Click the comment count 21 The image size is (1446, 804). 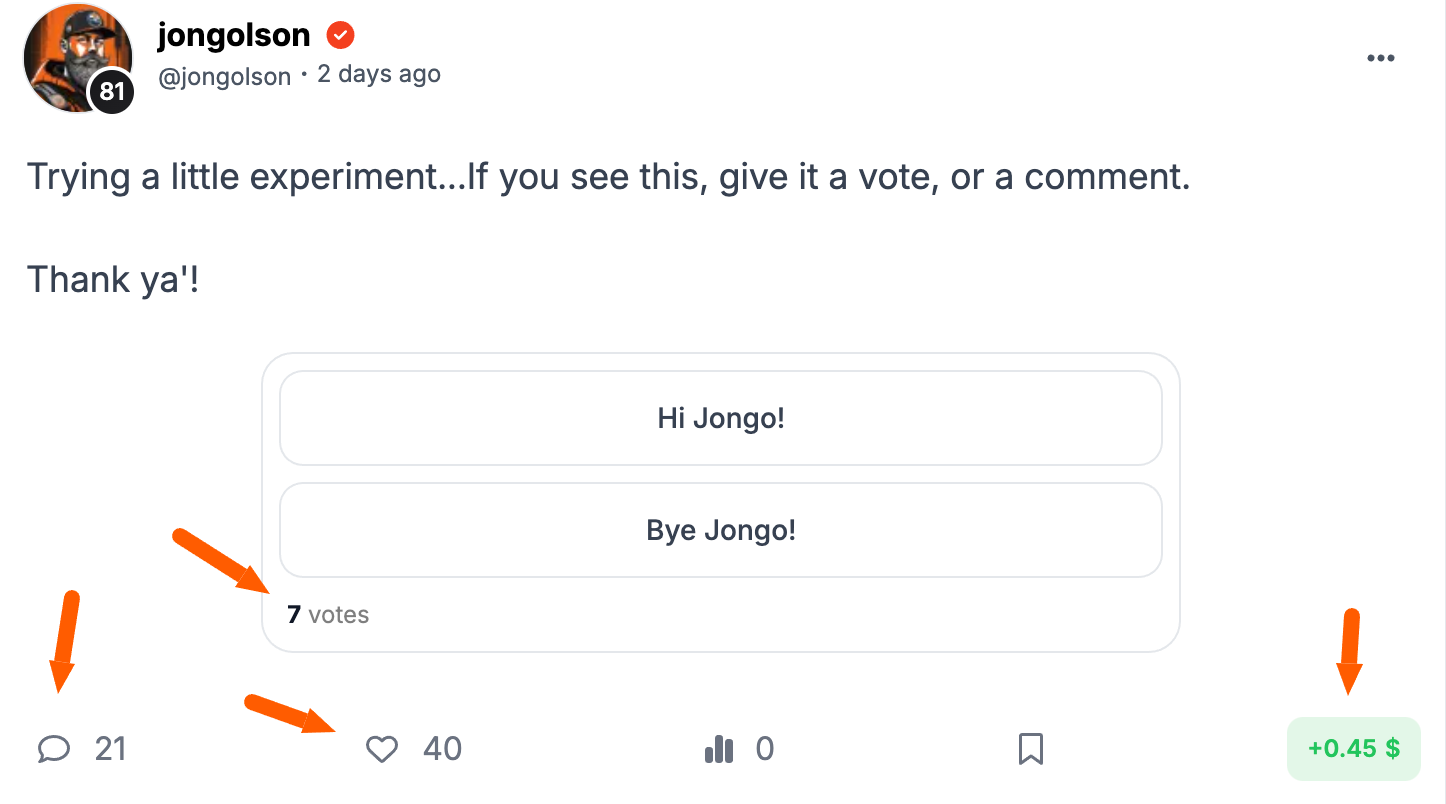111,749
